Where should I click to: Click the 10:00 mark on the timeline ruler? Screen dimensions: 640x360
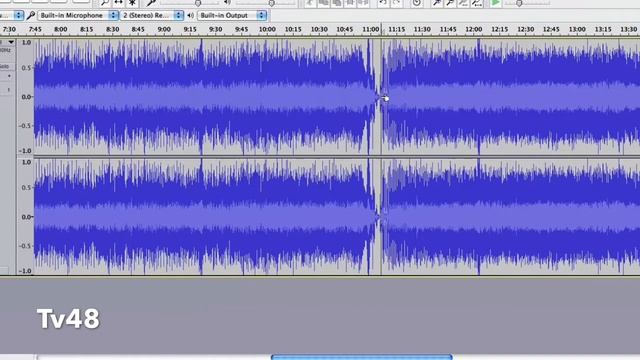coord(267,29)
